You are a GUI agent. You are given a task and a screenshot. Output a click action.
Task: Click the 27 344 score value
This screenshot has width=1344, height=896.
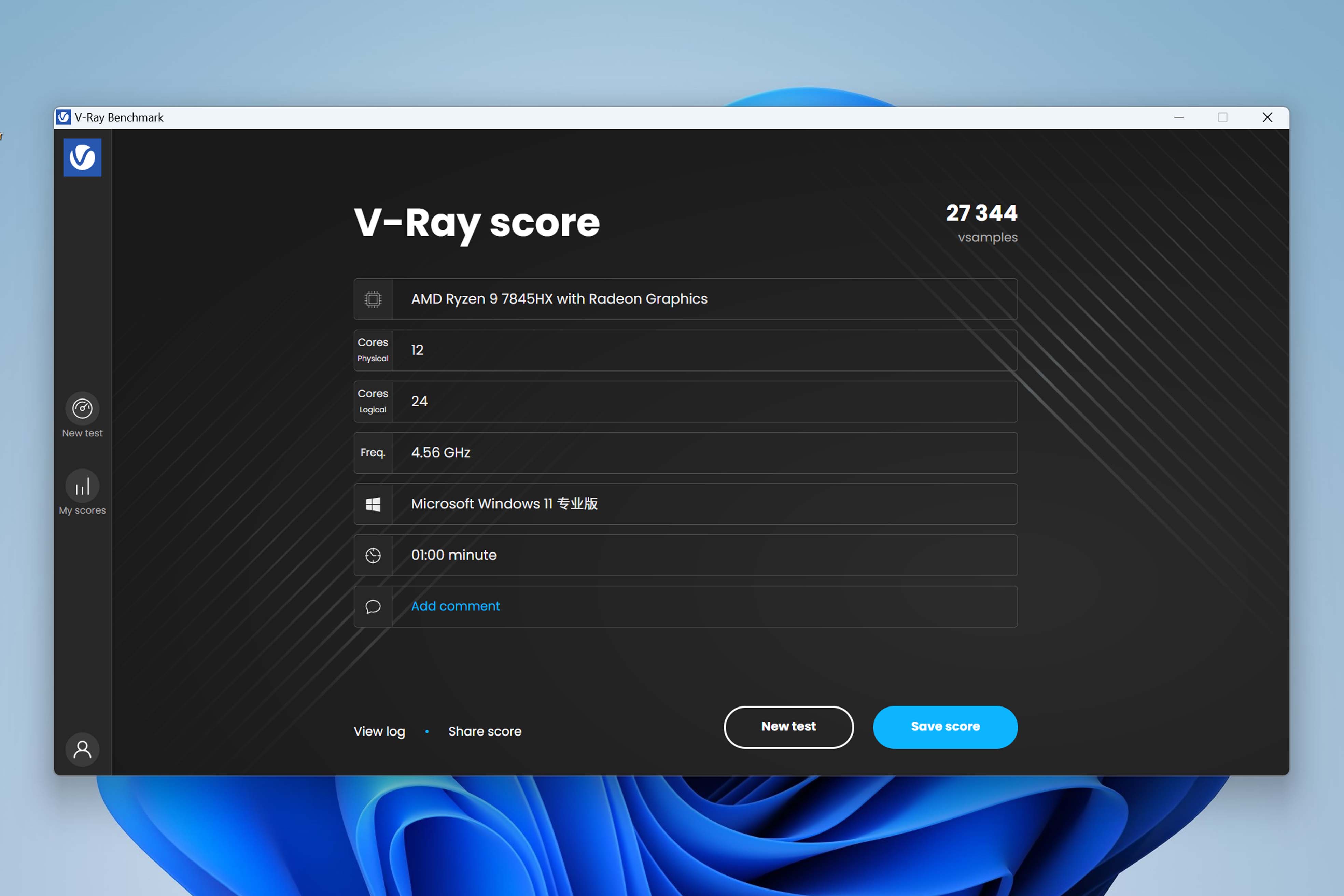coord(982,213)
